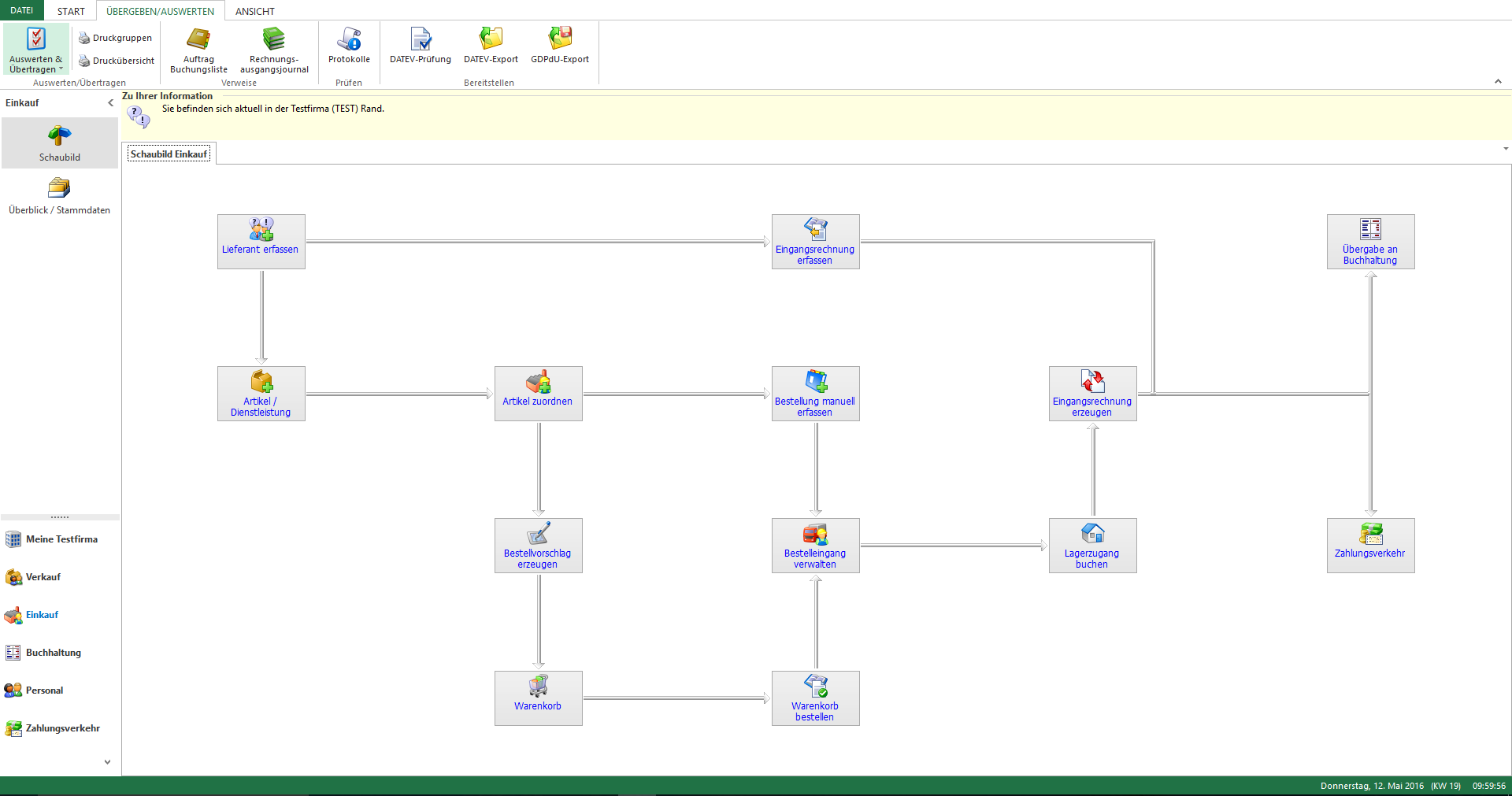Select the Warenkorb bestellen step
The image size is (1512, 796).
tap(815, 698)
